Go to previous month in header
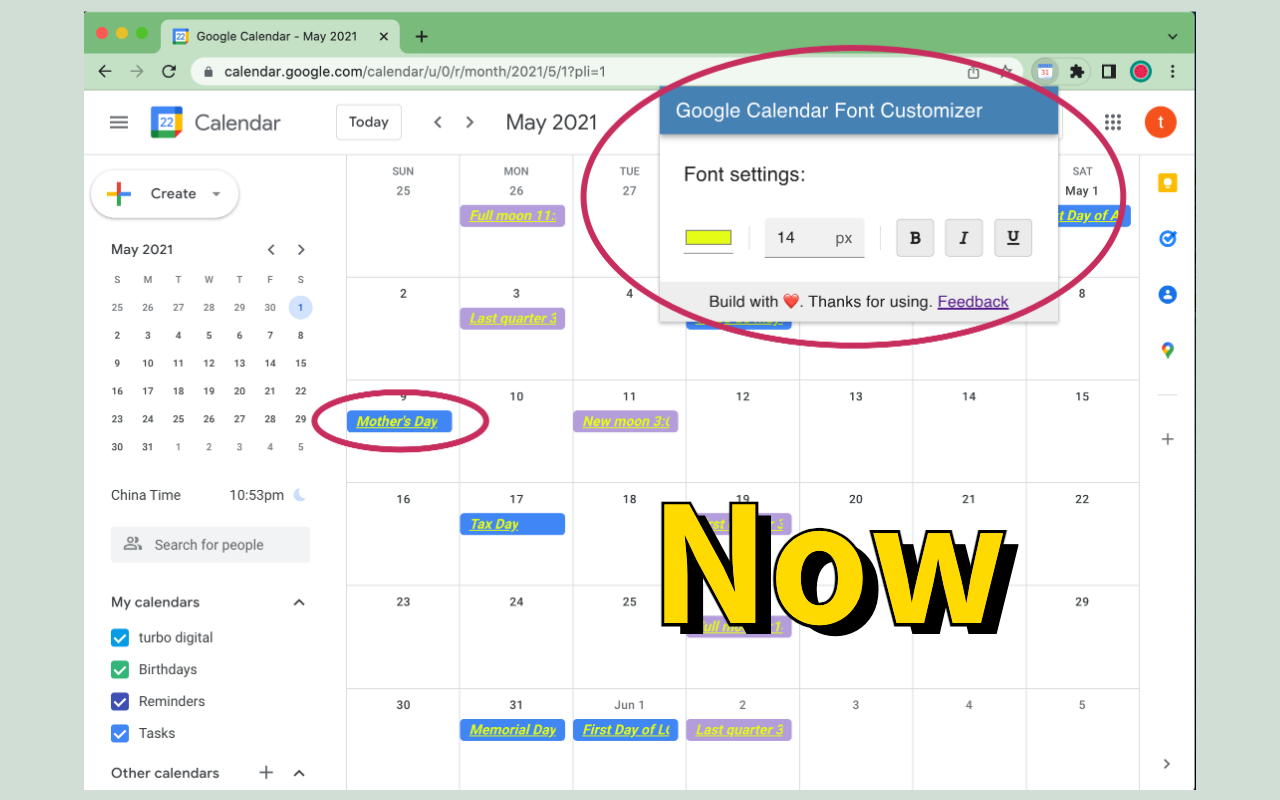Image resolution: width=1280 pixels, height=800 pixels. (x=437, y=122)
